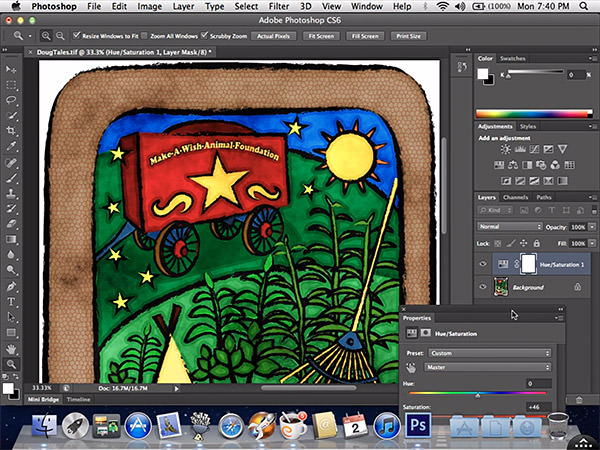Click the Fill Screen button
This screenshot has width=600, height=450.
(365, 36)
